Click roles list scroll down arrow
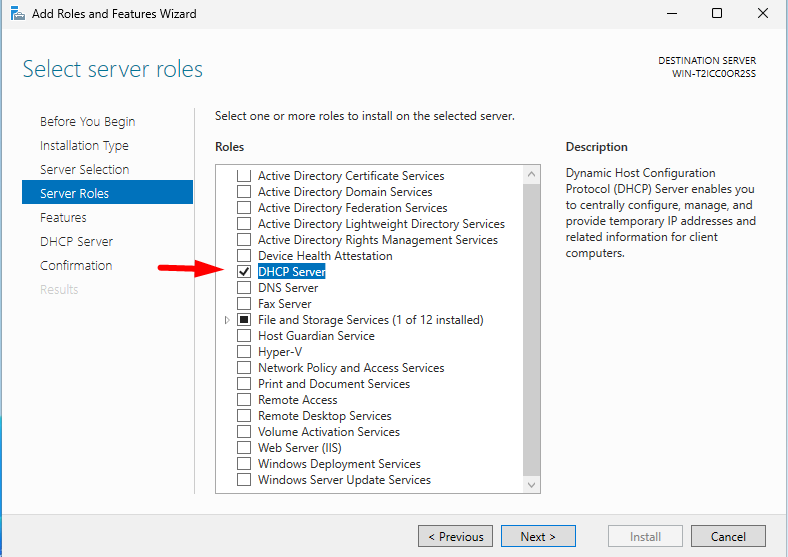Screen dimensions: 788x557 click(531, 485)
